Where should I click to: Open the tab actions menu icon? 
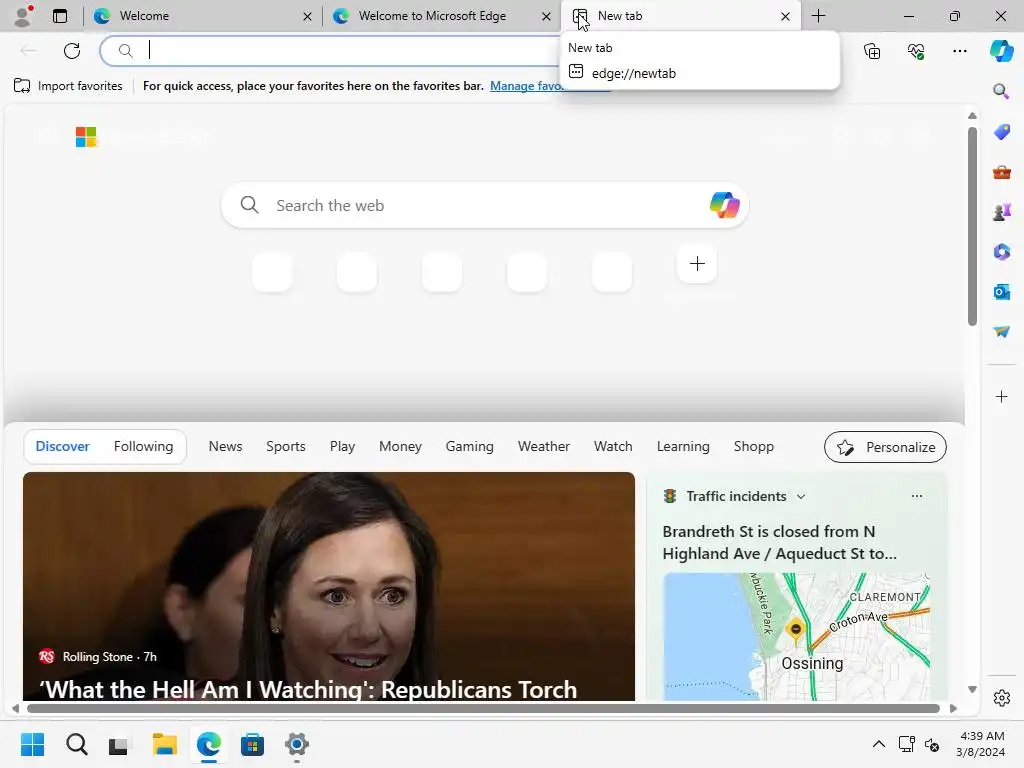click(x=60, y=16)
